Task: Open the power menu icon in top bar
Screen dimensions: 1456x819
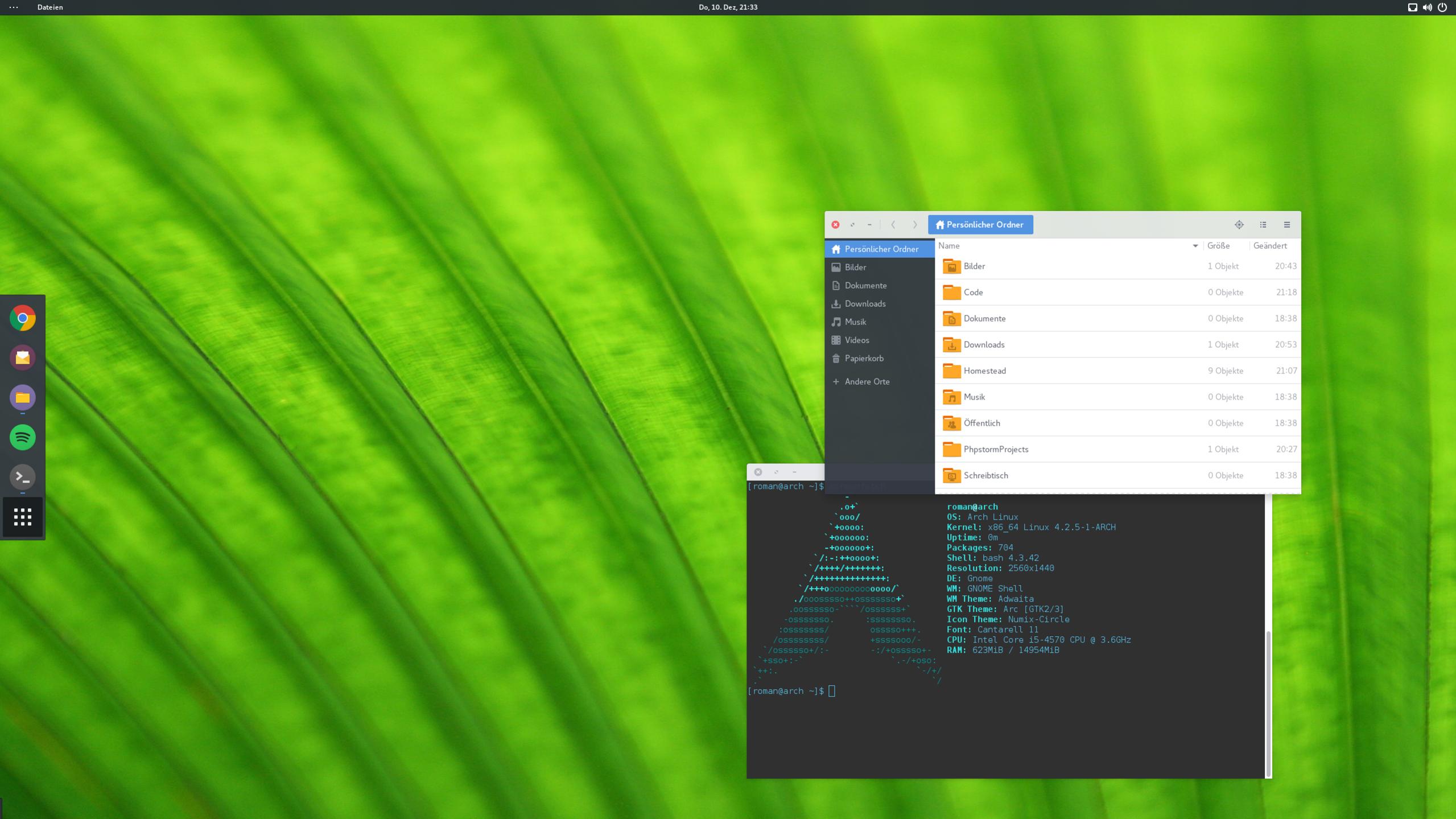Action: tap(1442, 7)
